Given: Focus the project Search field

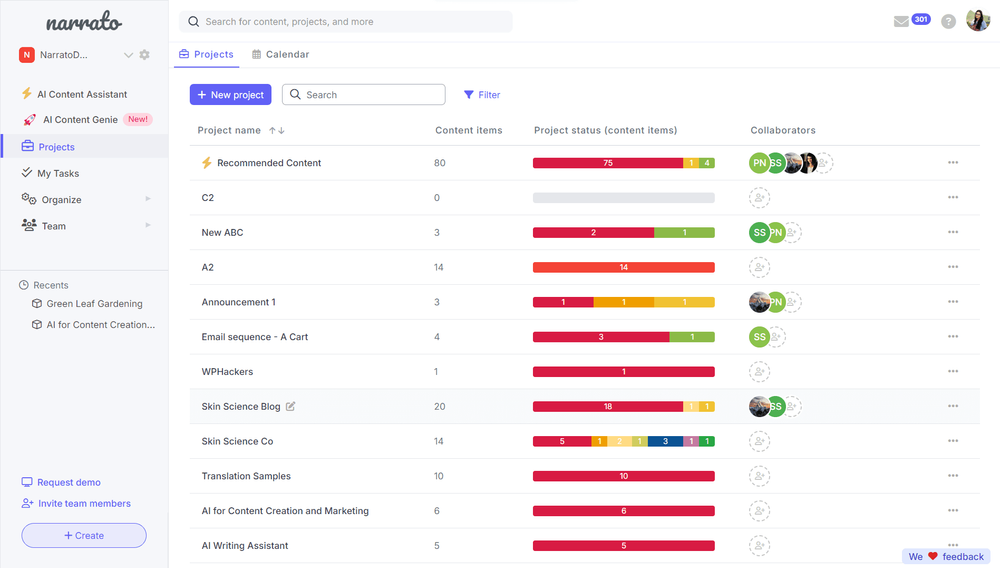Looking at the screenshot, I should 364,94.
